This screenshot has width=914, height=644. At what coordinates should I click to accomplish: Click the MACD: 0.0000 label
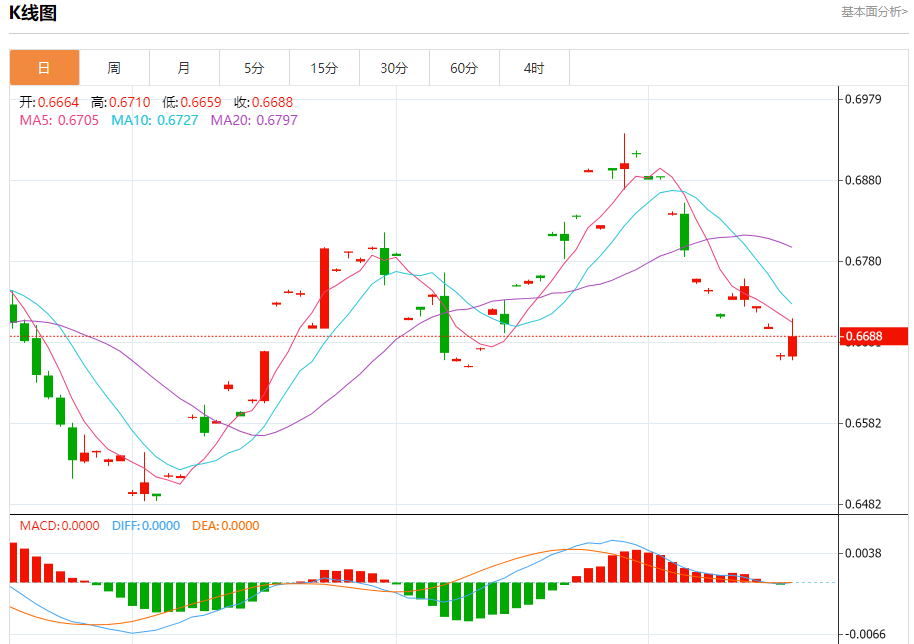click(59, 526)
